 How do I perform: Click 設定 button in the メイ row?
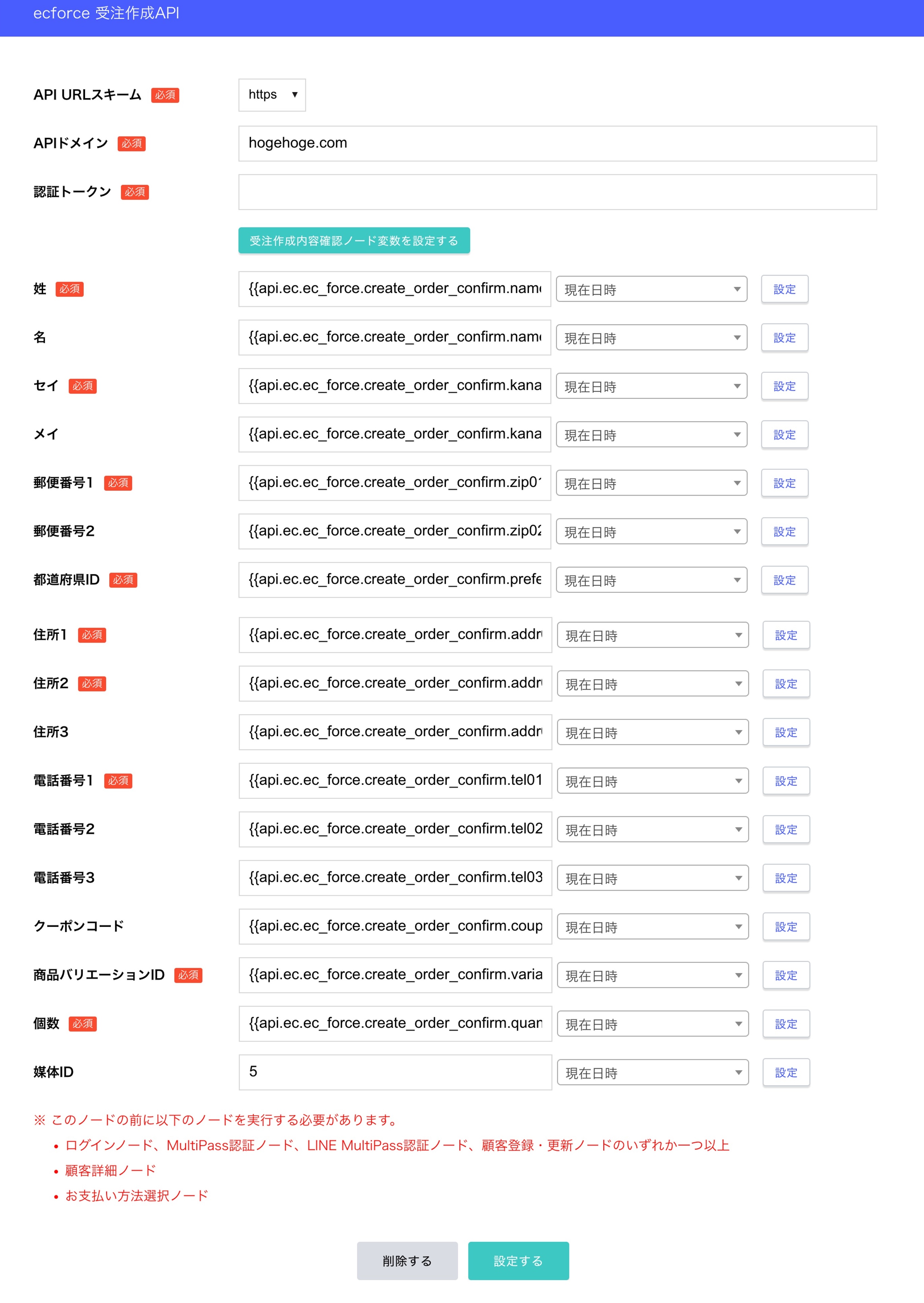[785, 435]
